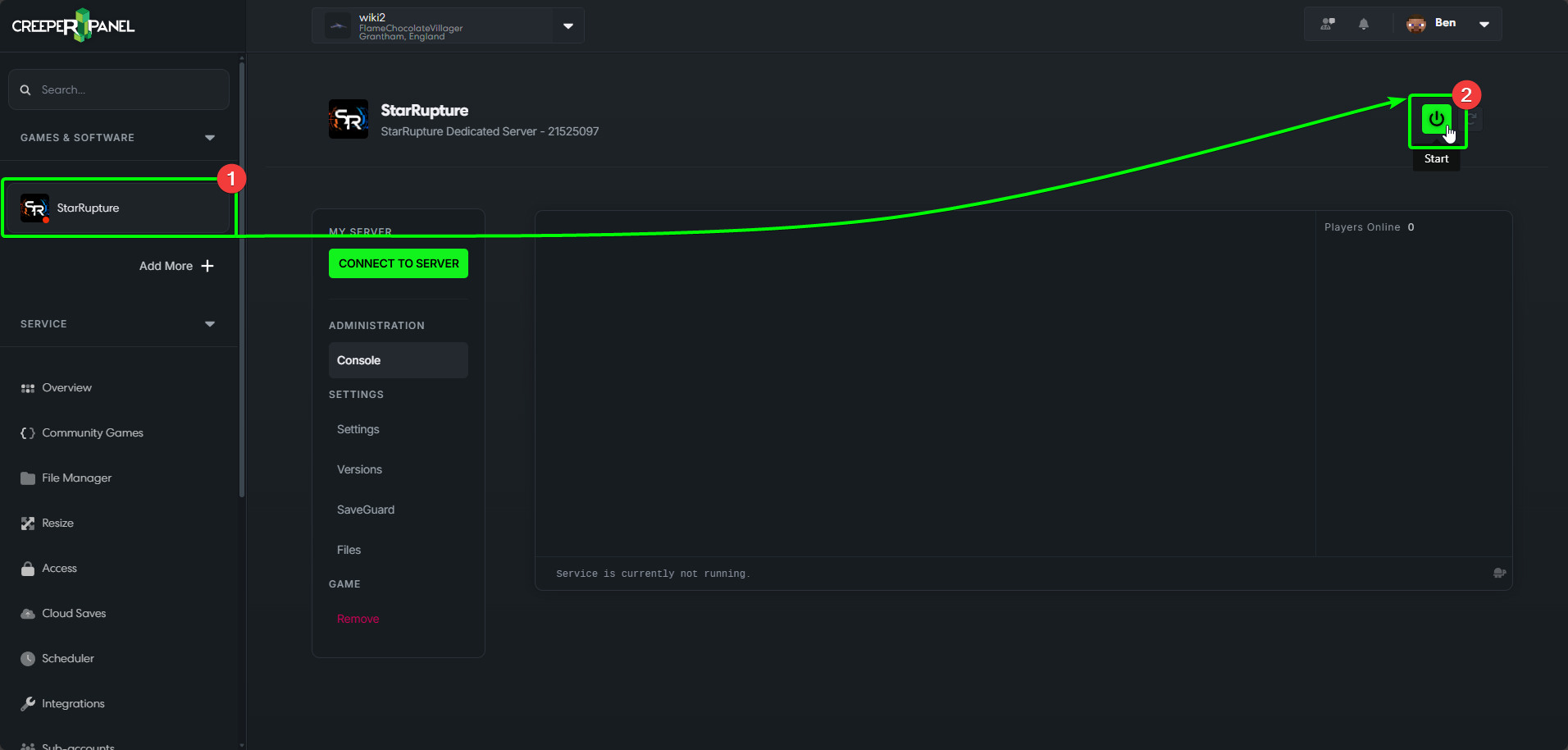Open the support chat icon

pos(1328,24)
